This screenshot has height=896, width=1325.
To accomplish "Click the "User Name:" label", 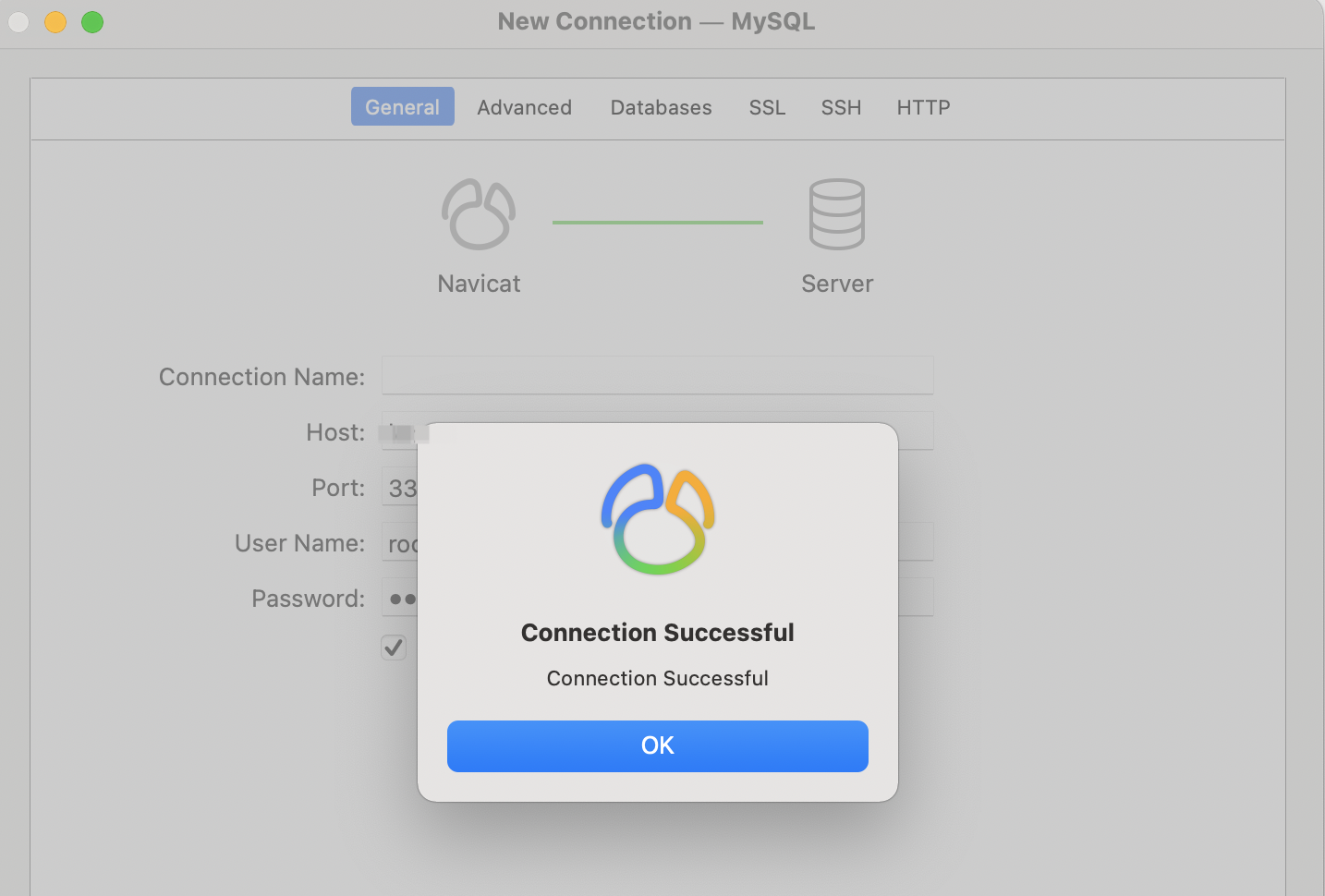I will coord(299,543).
